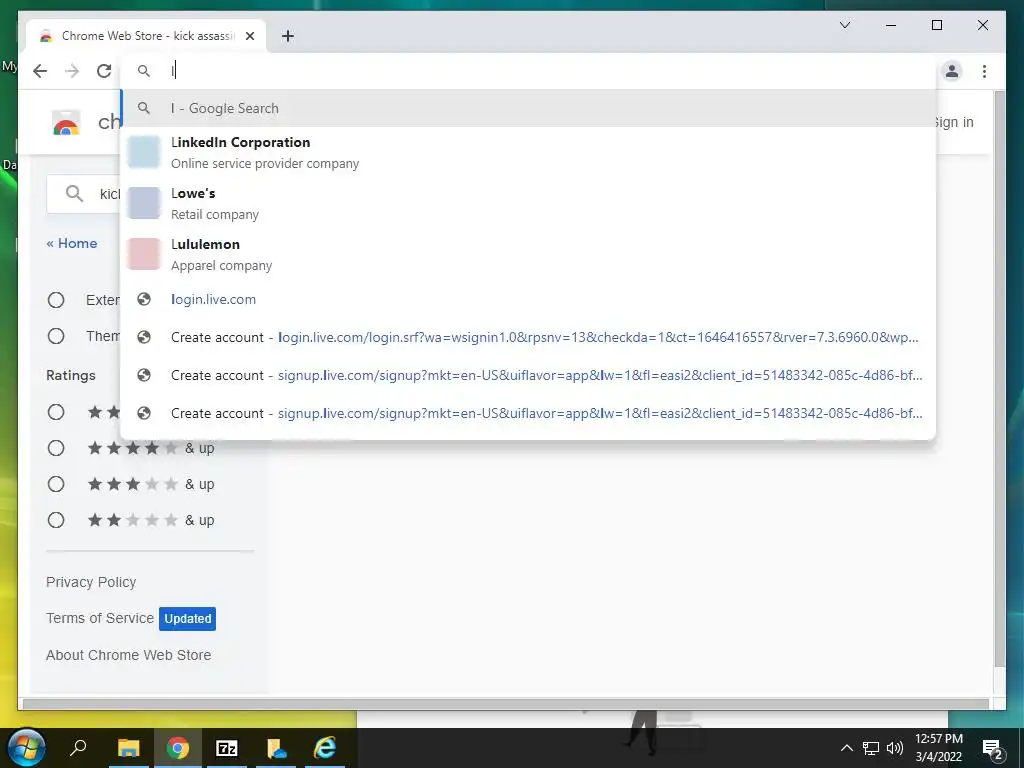The image size is (1024, 768).
Task: Click the page's vertical scrollbar
Action: click(999, 379)
